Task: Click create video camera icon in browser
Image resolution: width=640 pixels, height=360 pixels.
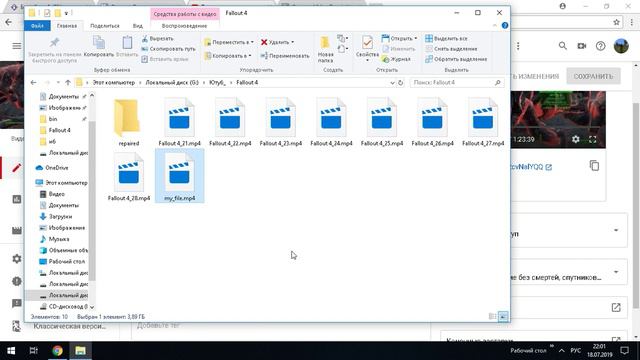Action: coord(582,46)
